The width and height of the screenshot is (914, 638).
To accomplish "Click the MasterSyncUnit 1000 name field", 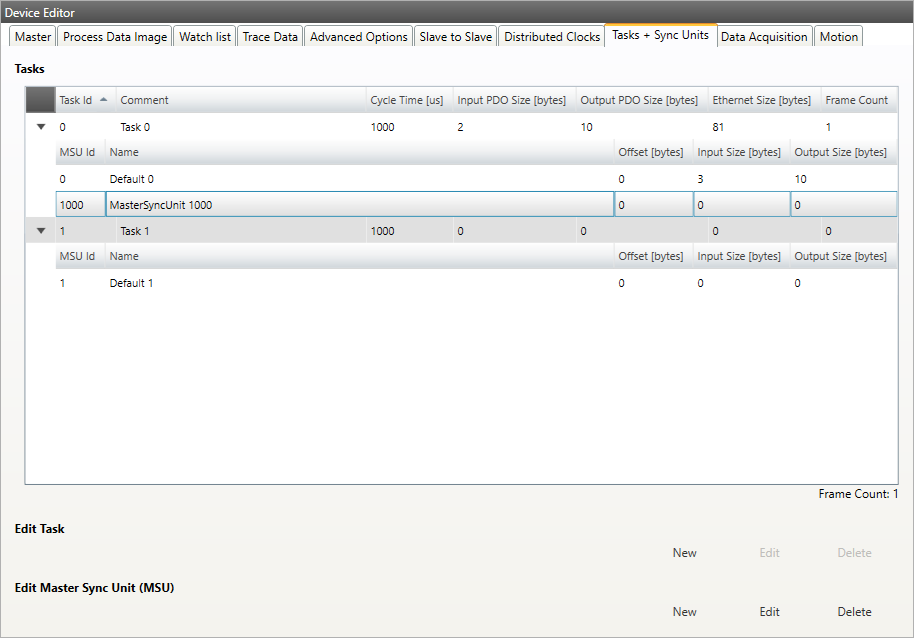I will pos(358,205).
